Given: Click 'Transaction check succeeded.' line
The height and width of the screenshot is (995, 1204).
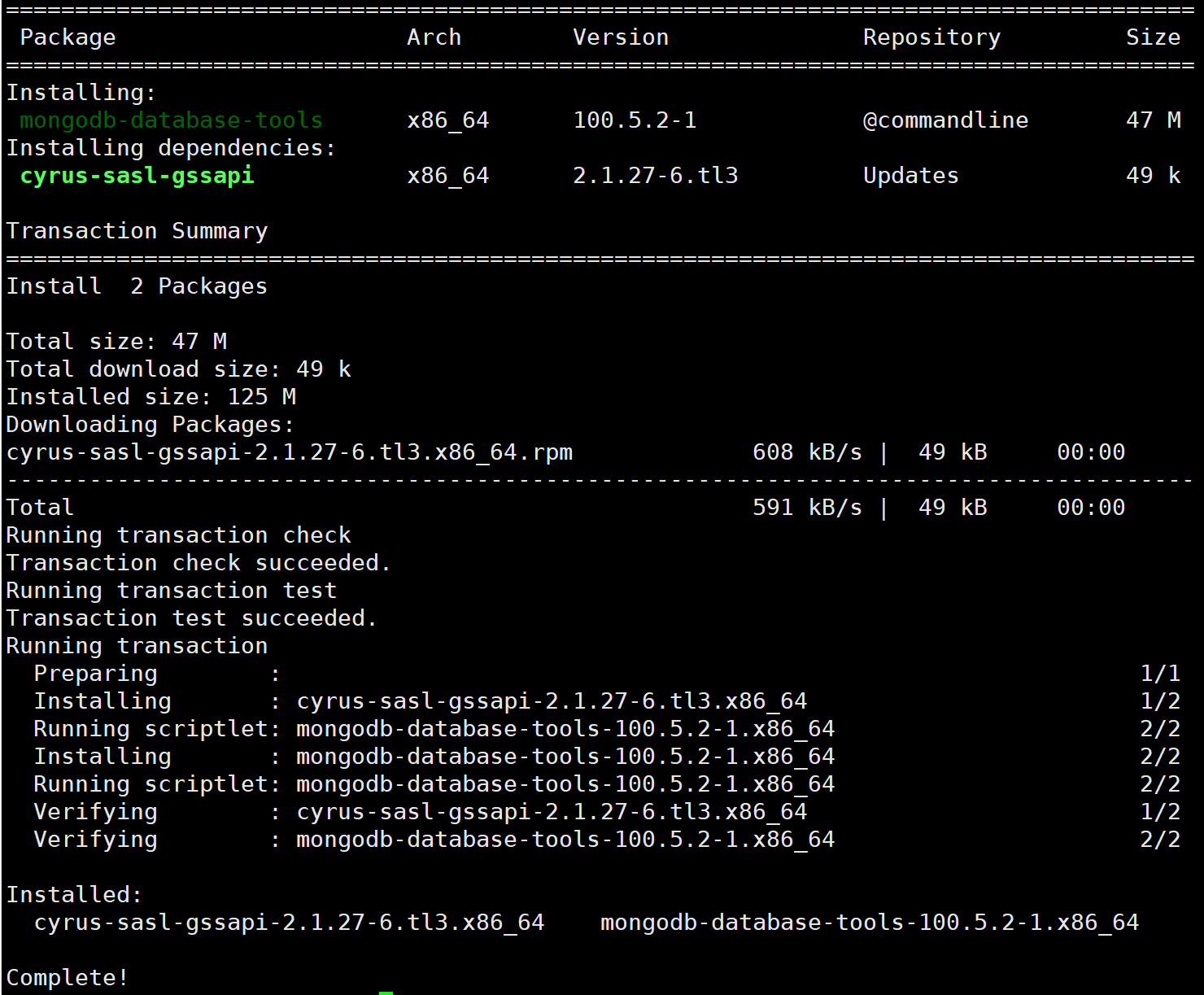Looking at the screenshot, I should pos(198,563).
